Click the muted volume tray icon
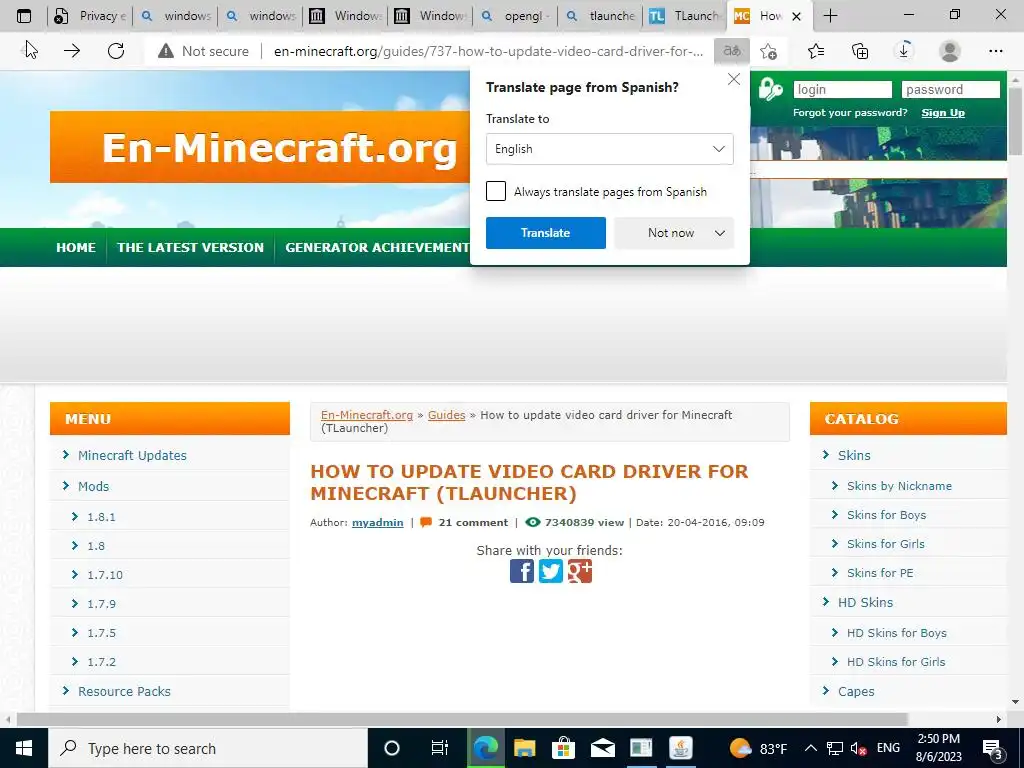 [x=858, y=748]
